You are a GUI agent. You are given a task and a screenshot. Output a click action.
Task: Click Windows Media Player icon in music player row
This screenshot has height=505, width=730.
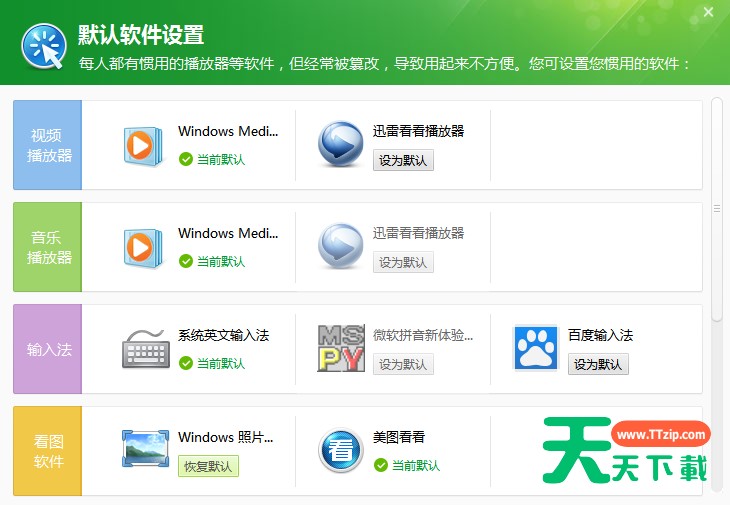[143, 247]
